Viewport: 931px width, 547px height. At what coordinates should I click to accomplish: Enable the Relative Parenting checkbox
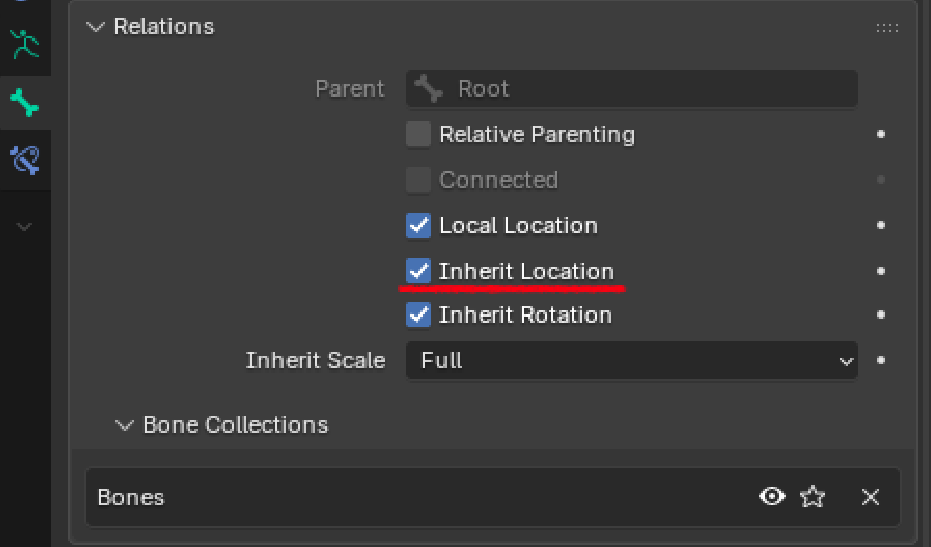coord(418,134)
